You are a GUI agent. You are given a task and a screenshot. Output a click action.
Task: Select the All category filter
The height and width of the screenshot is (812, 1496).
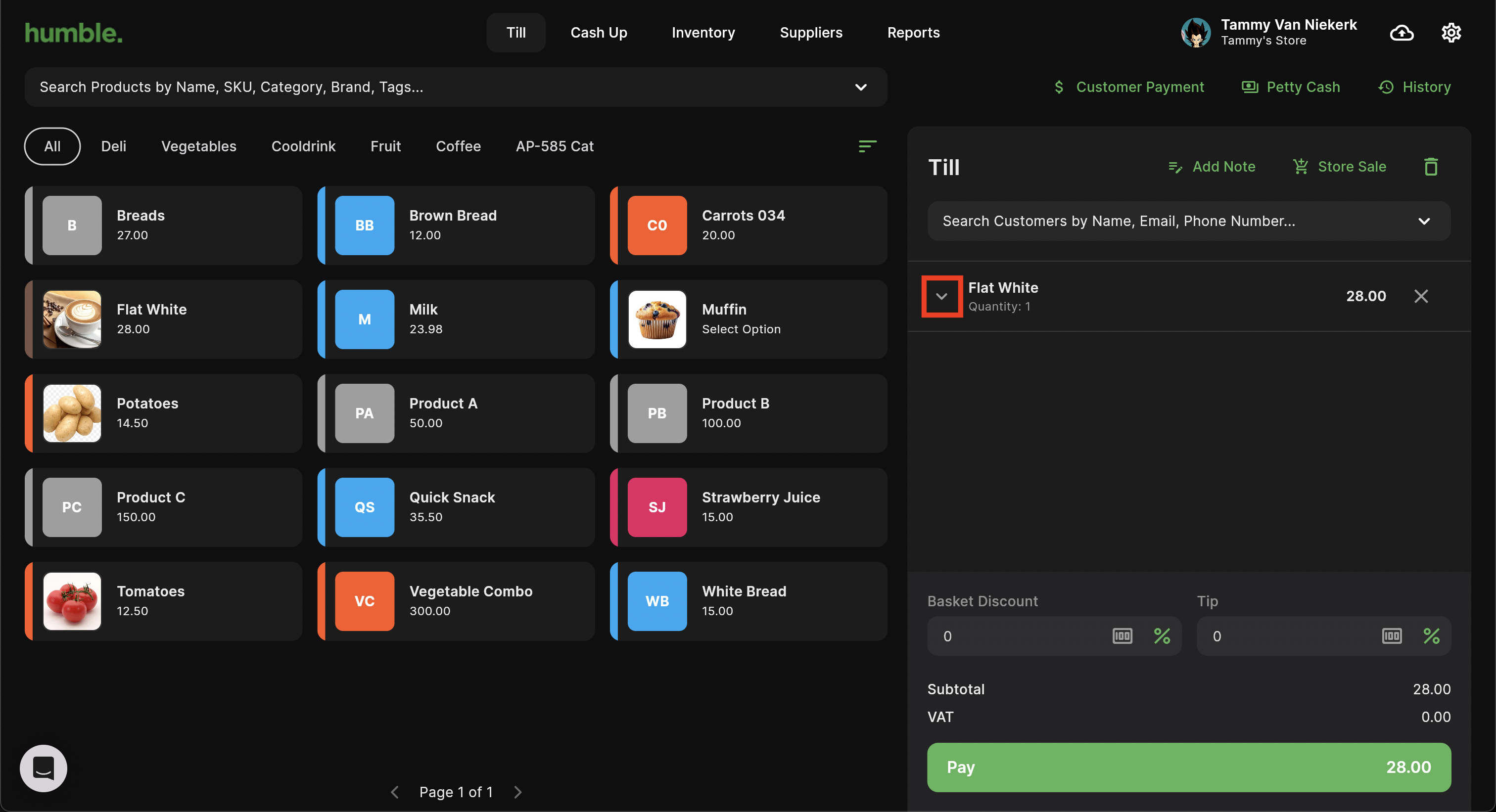[x=52, y=146]
